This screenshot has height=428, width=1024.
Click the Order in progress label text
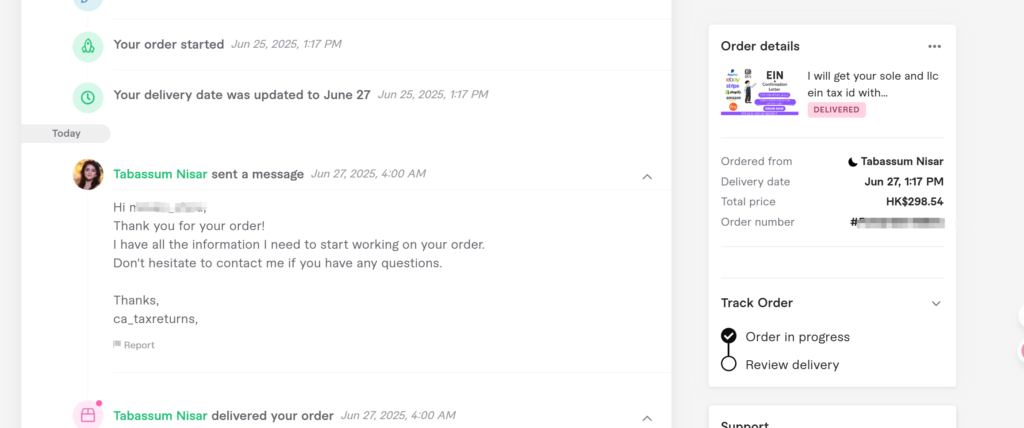pos(797,337)
